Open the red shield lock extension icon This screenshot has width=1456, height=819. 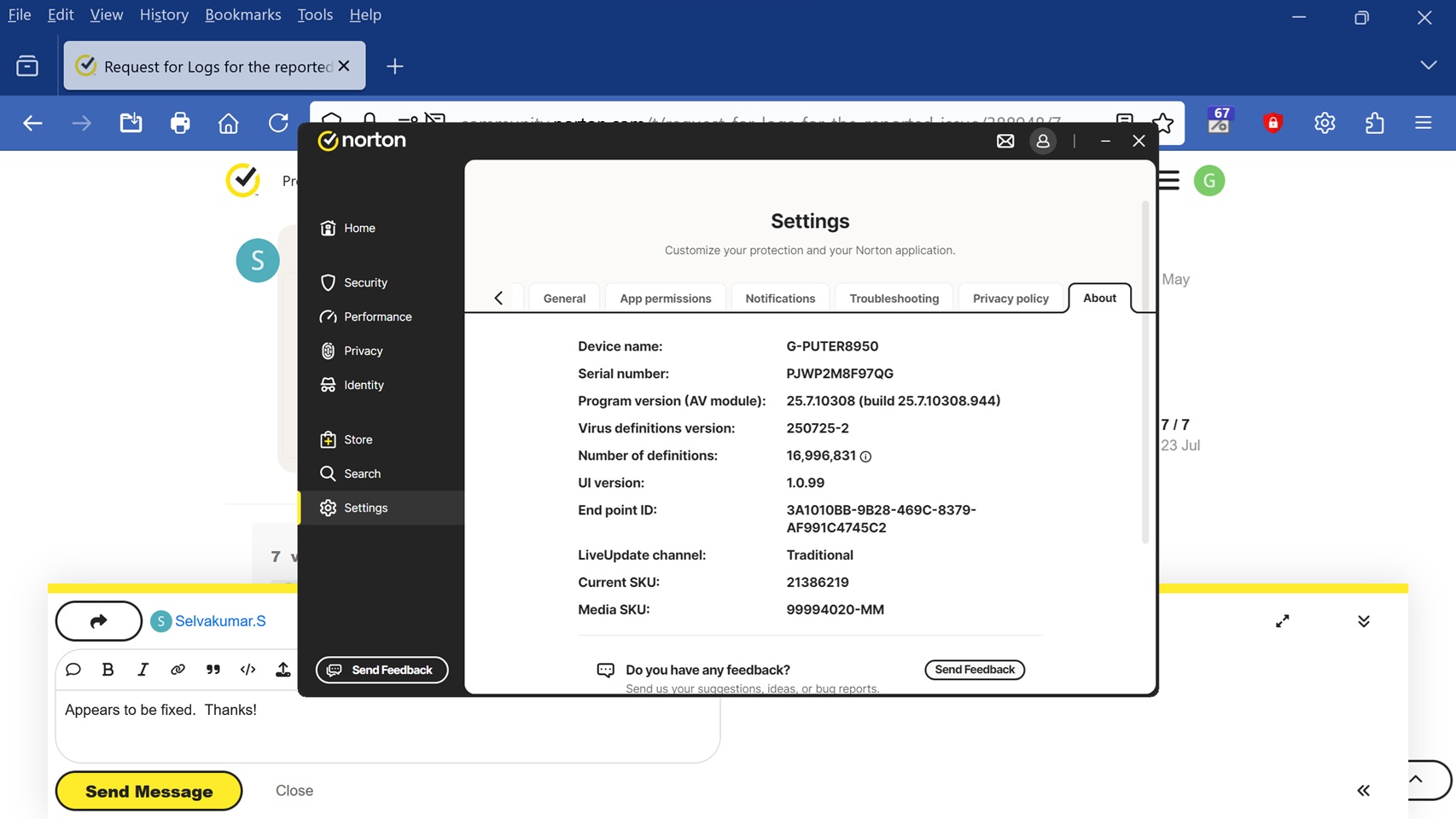click(1273, 123)
